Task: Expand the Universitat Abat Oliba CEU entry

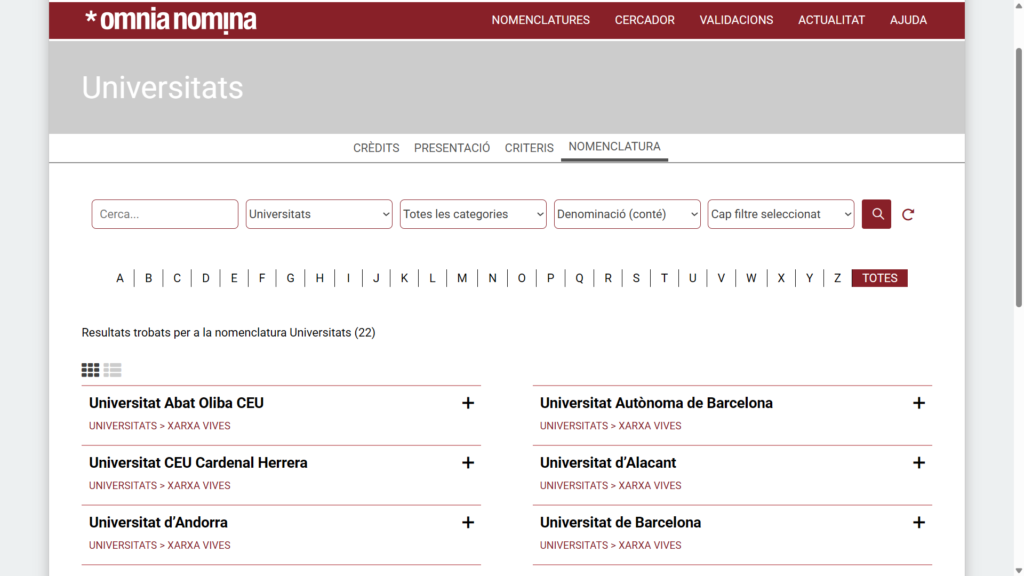Action: 468,403
